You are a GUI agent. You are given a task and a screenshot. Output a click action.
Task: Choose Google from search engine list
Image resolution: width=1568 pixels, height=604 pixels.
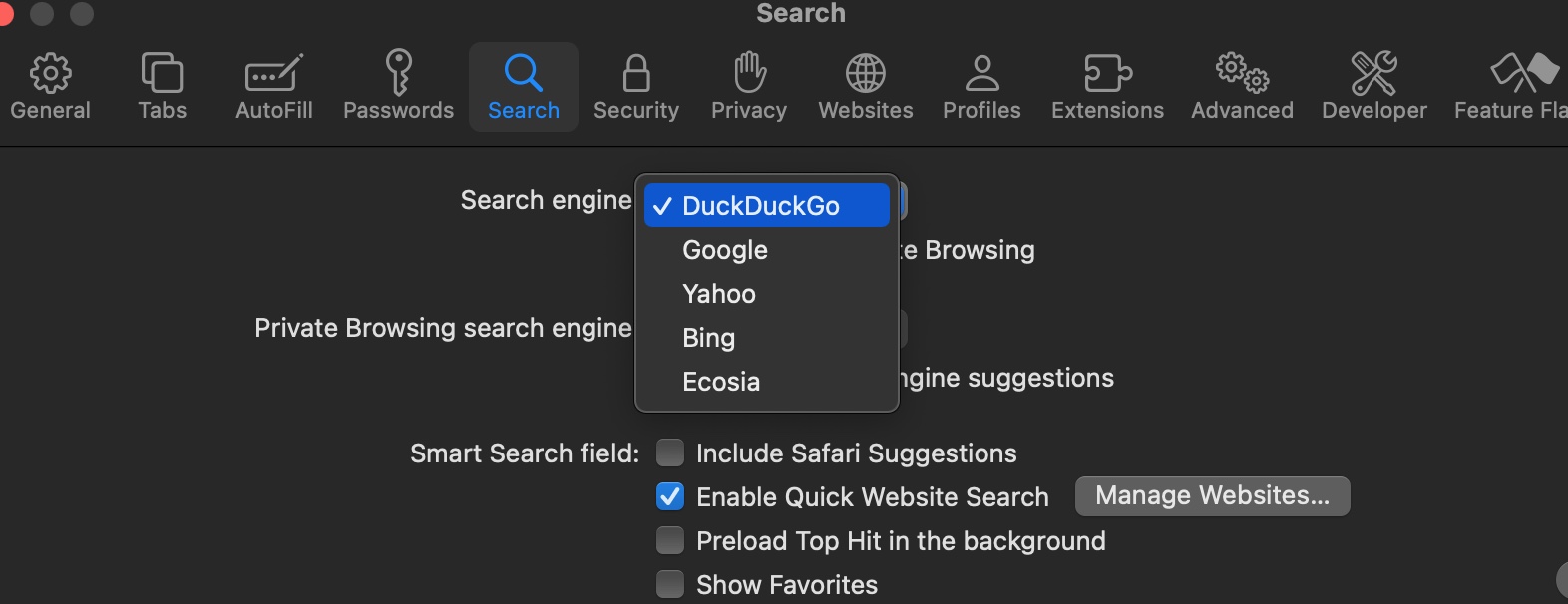[725, 250]
